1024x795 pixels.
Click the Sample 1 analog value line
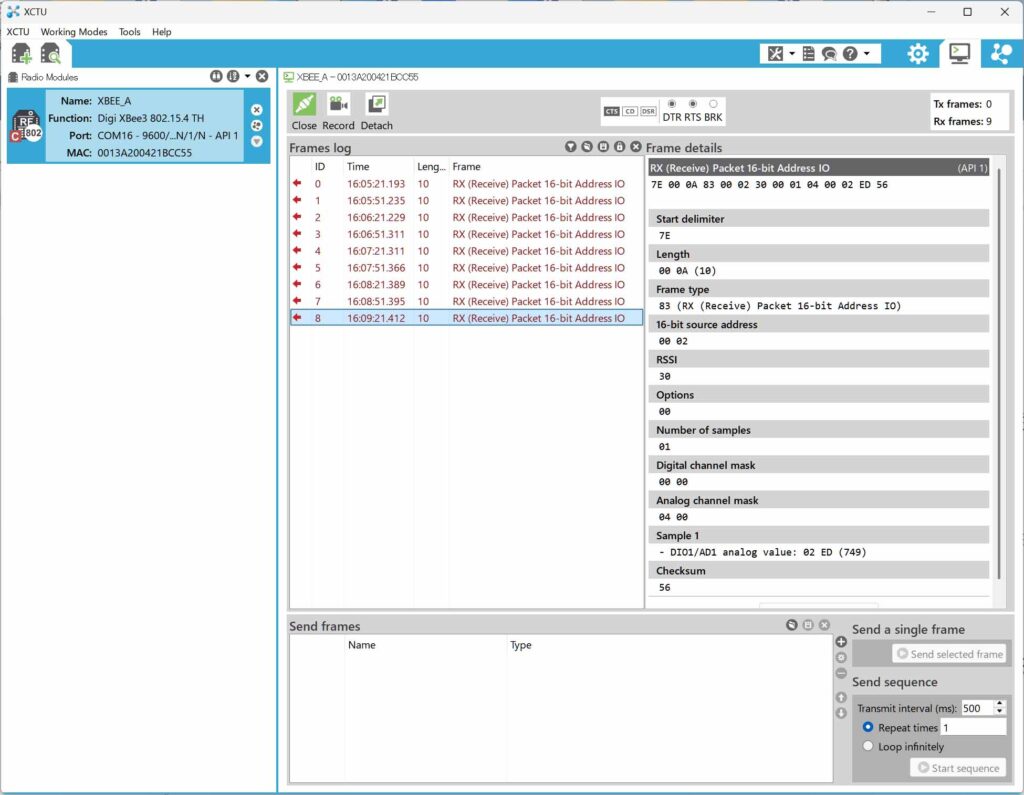pyautogui.click(x=763, y=552)
